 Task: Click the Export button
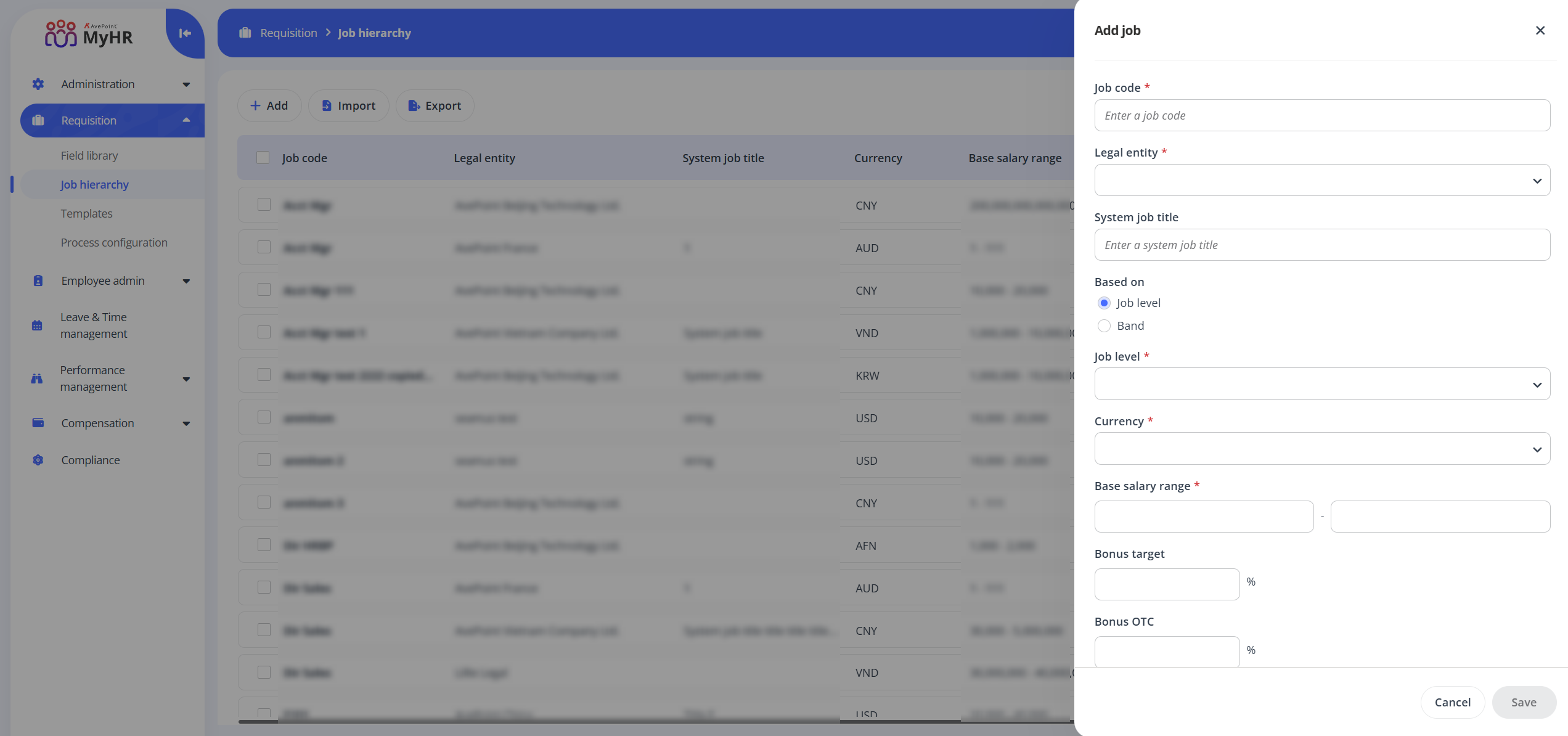pyautogui.click(x=435, y=105)
